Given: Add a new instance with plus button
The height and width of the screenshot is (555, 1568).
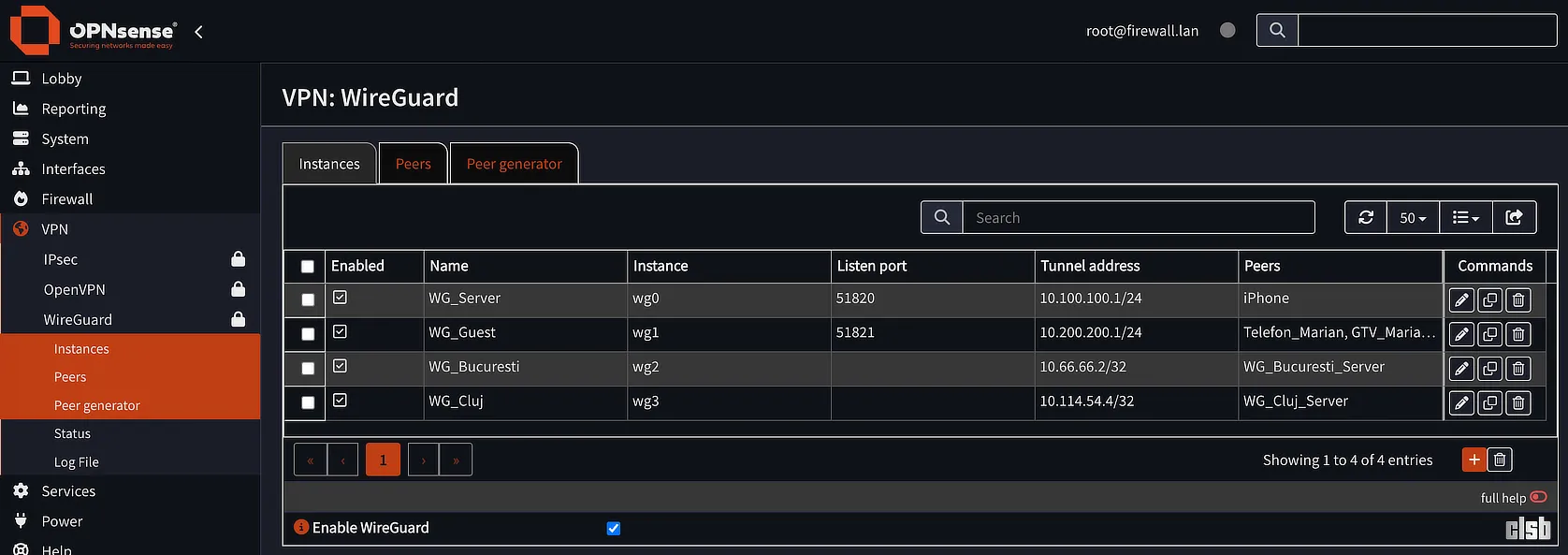Looking at the screenshot, I should [1474, 460].
